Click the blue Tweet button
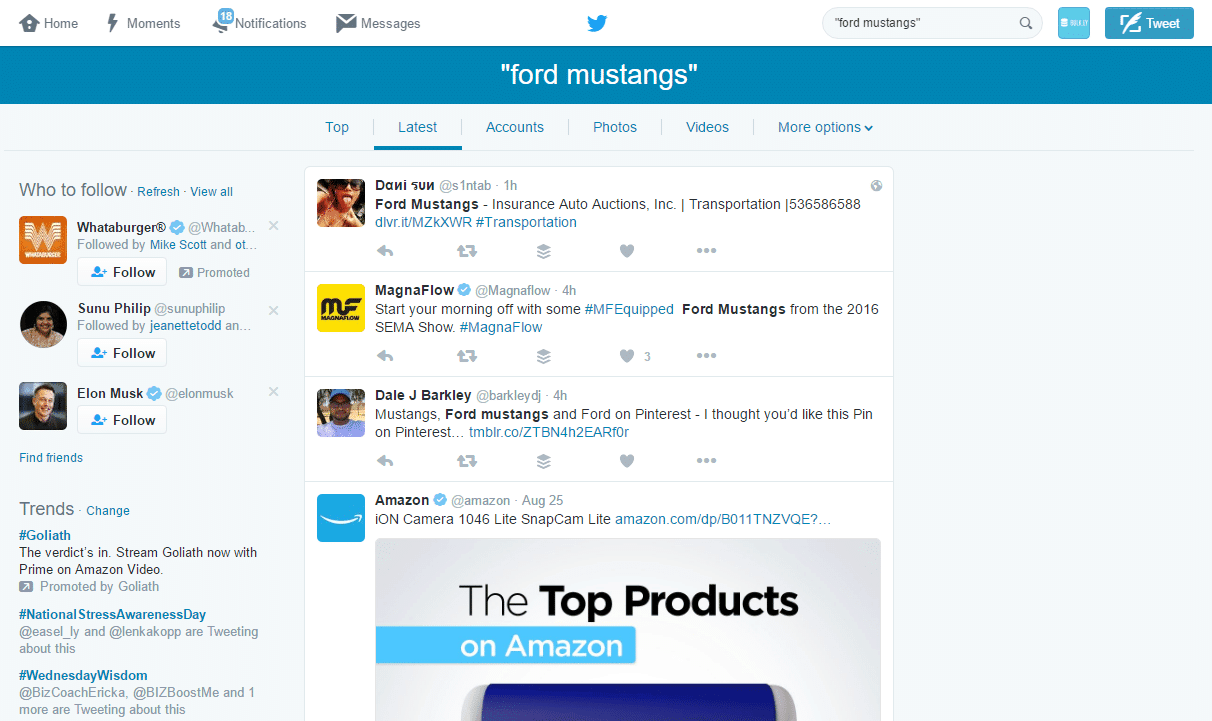Viewport: 1212px width, 721px height. tap(1149, 23)
